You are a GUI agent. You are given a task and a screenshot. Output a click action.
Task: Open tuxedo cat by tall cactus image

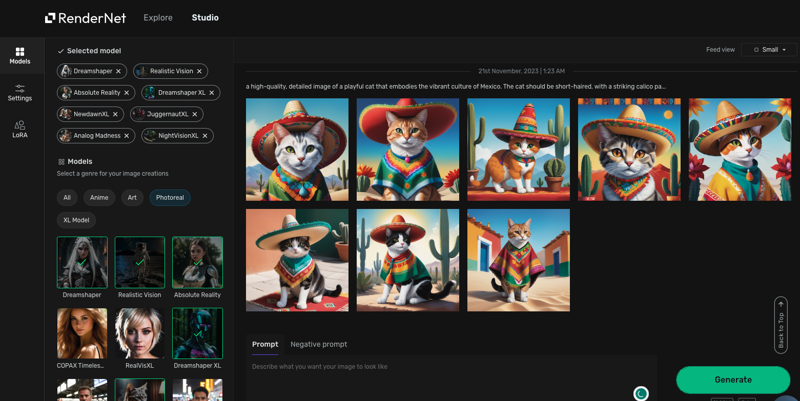pos(408,260)
